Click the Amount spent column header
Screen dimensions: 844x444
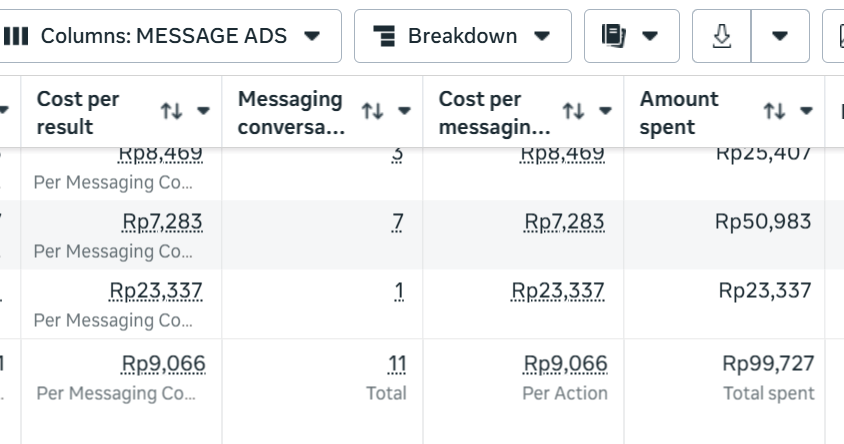(679, 112)
